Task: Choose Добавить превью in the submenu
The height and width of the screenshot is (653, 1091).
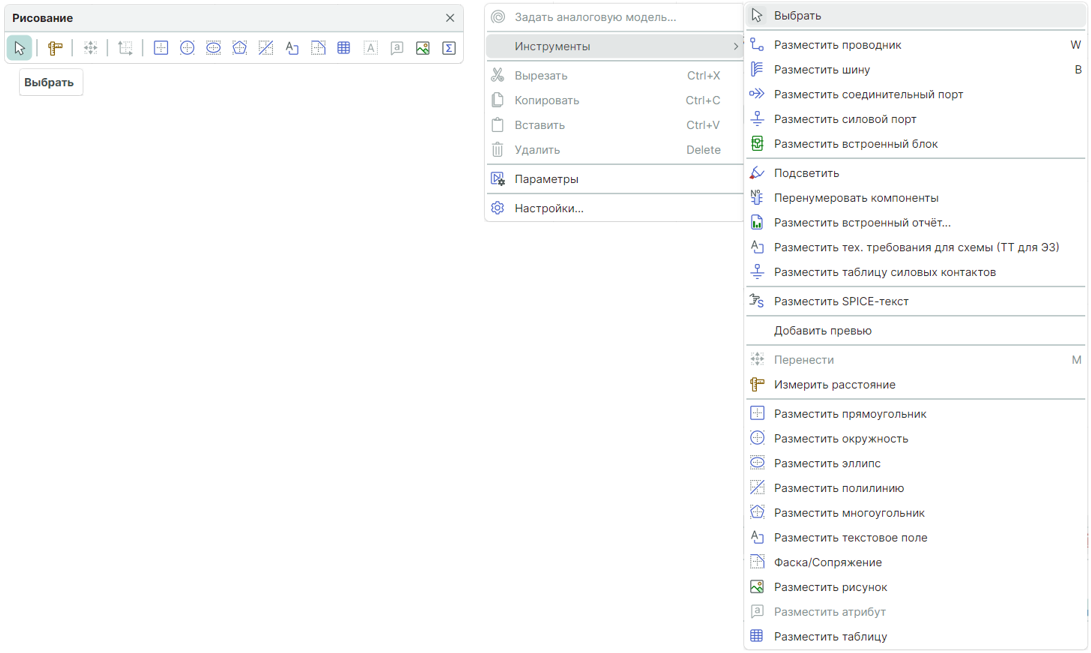Action: pyautogui.click(x=822, y=331)
